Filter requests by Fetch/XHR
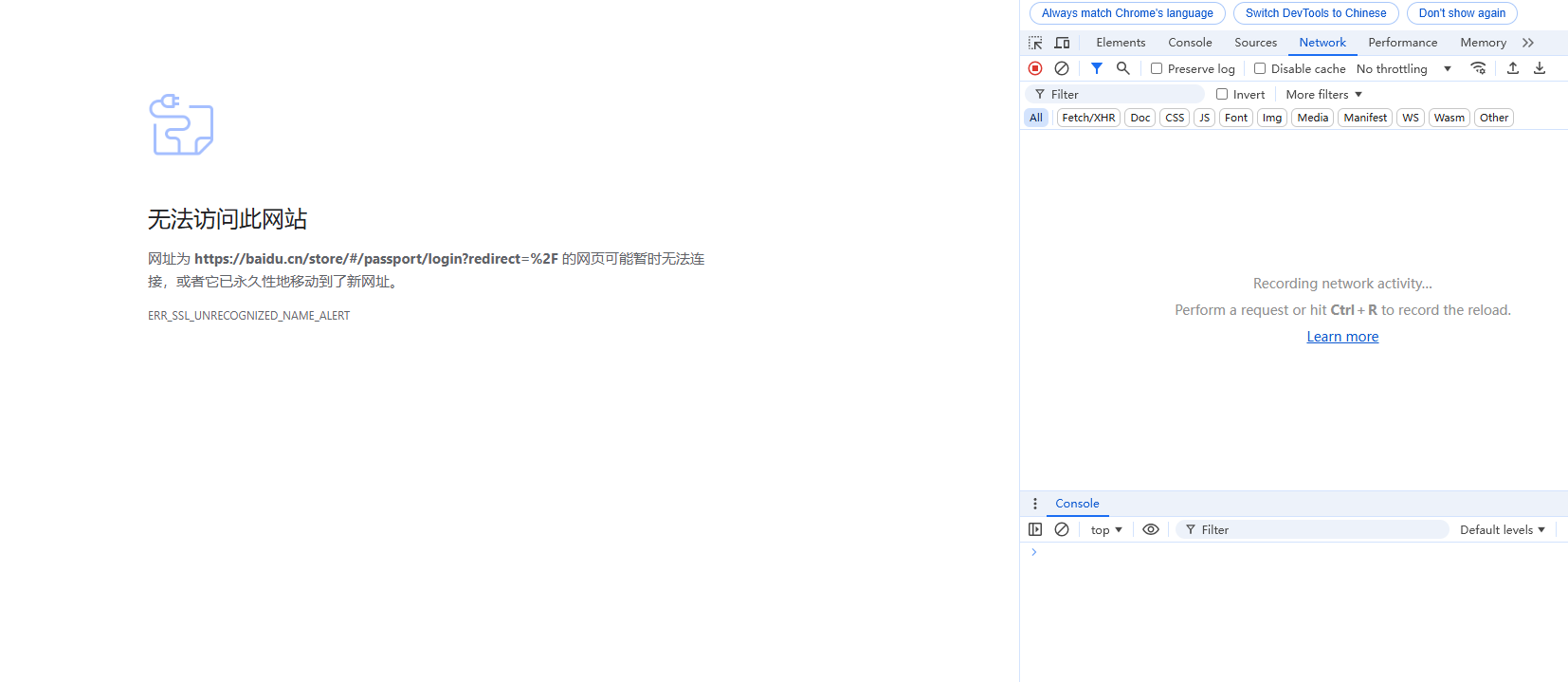 pos(1088,118)
